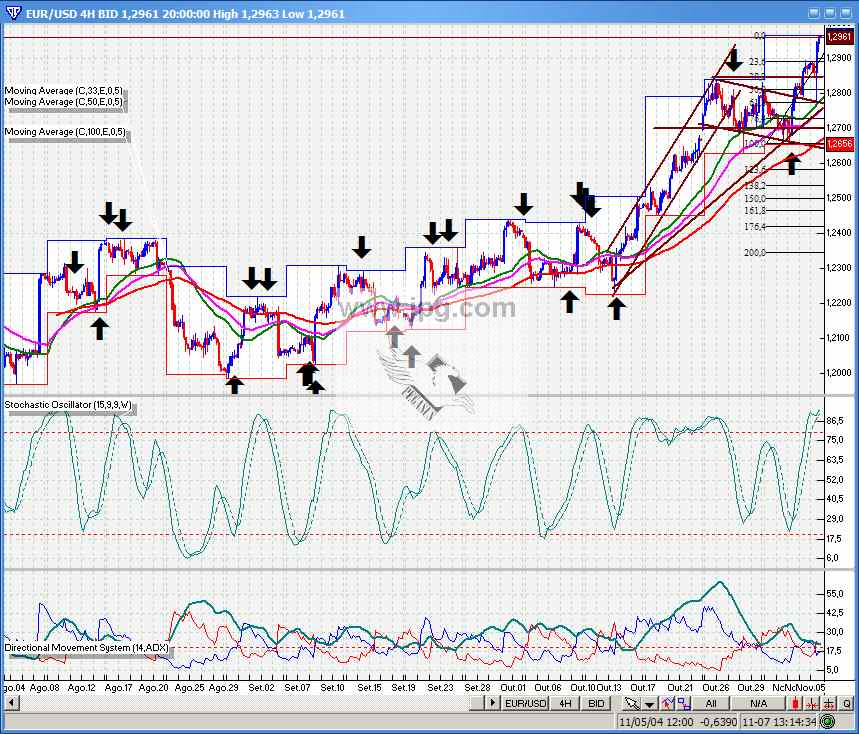Click the forward arrow icon left of EUR/USD
Image resolution: width=859 pixels, height=734 pixels.
[492, 704]
